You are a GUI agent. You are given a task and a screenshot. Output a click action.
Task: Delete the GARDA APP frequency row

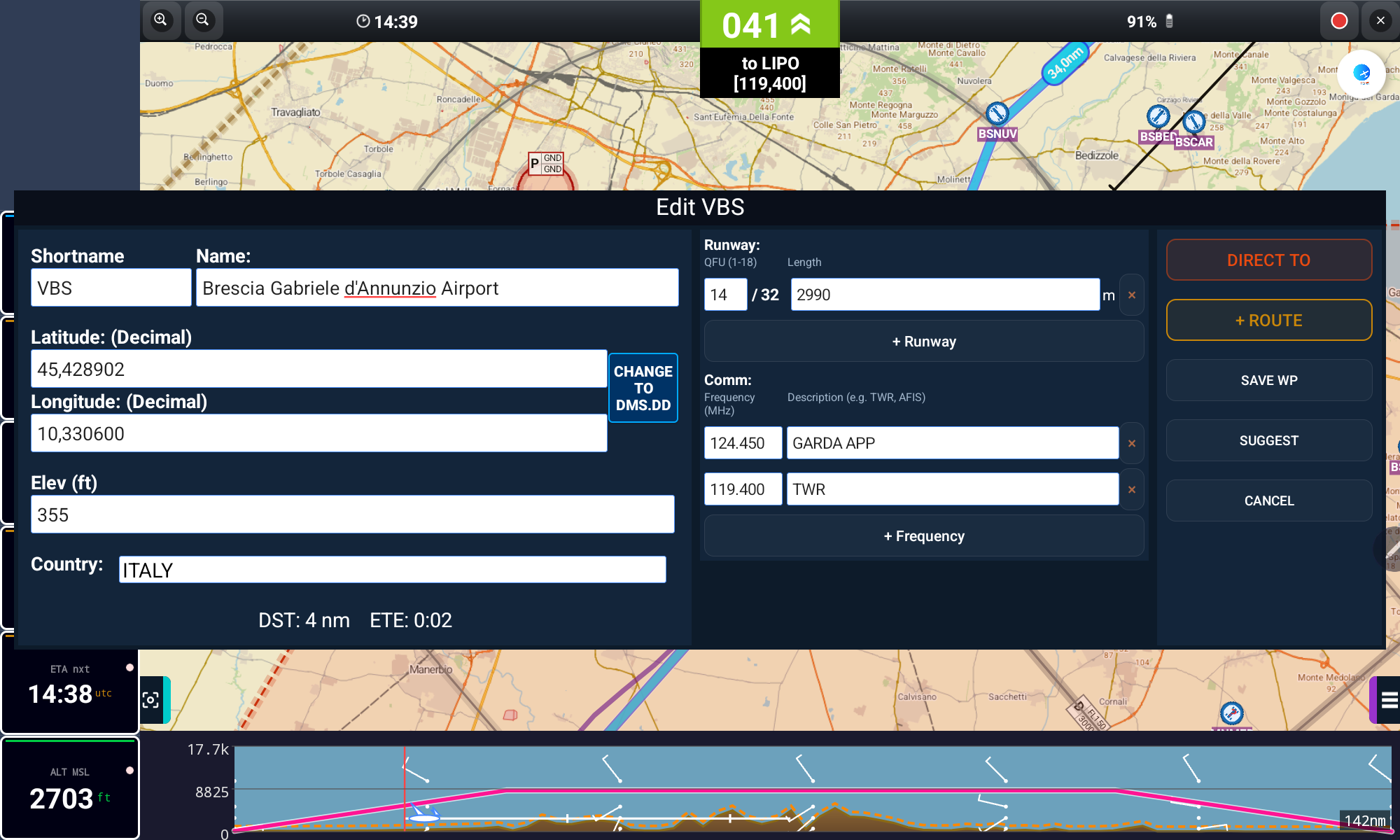[1132, 444]
